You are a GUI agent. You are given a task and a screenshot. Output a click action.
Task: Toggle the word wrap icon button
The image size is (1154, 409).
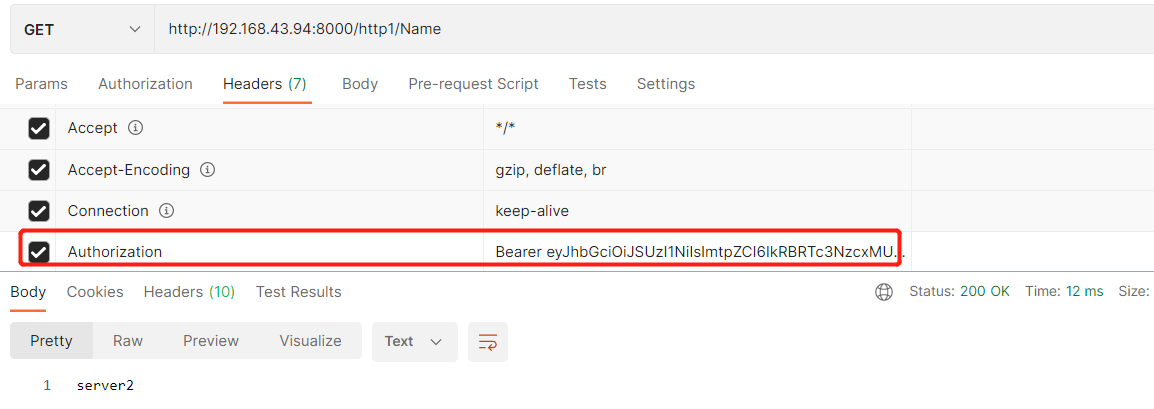pos(488,342)
